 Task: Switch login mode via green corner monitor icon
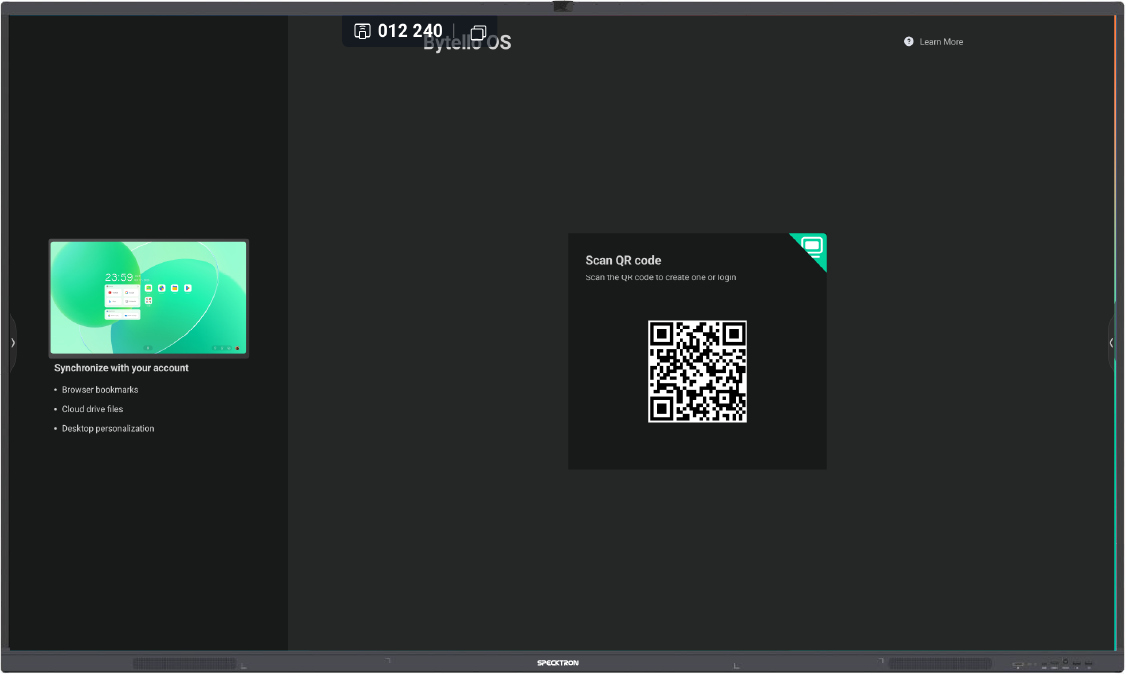(x=812, y=247)
